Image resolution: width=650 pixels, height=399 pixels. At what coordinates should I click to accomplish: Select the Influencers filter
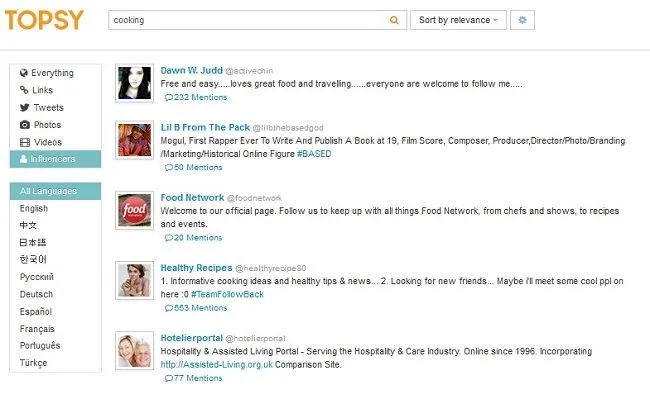pos(56,159)
